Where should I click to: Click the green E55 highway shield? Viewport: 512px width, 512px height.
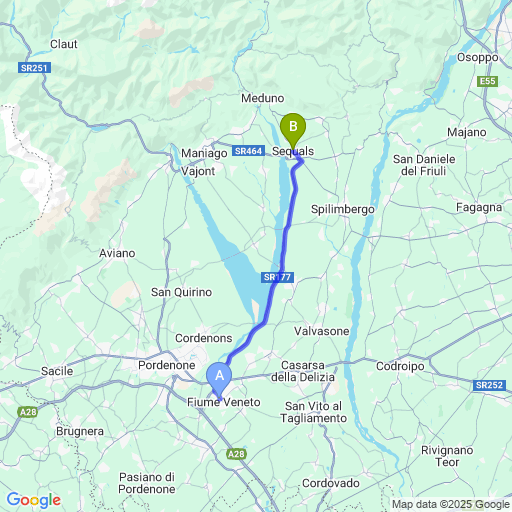(x=488, y=81)
